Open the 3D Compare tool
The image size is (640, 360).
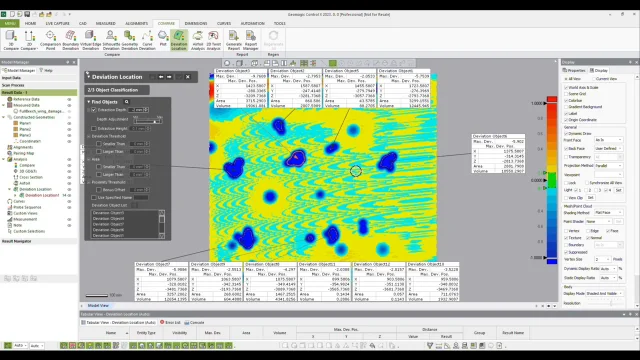(x=11, y=40)
